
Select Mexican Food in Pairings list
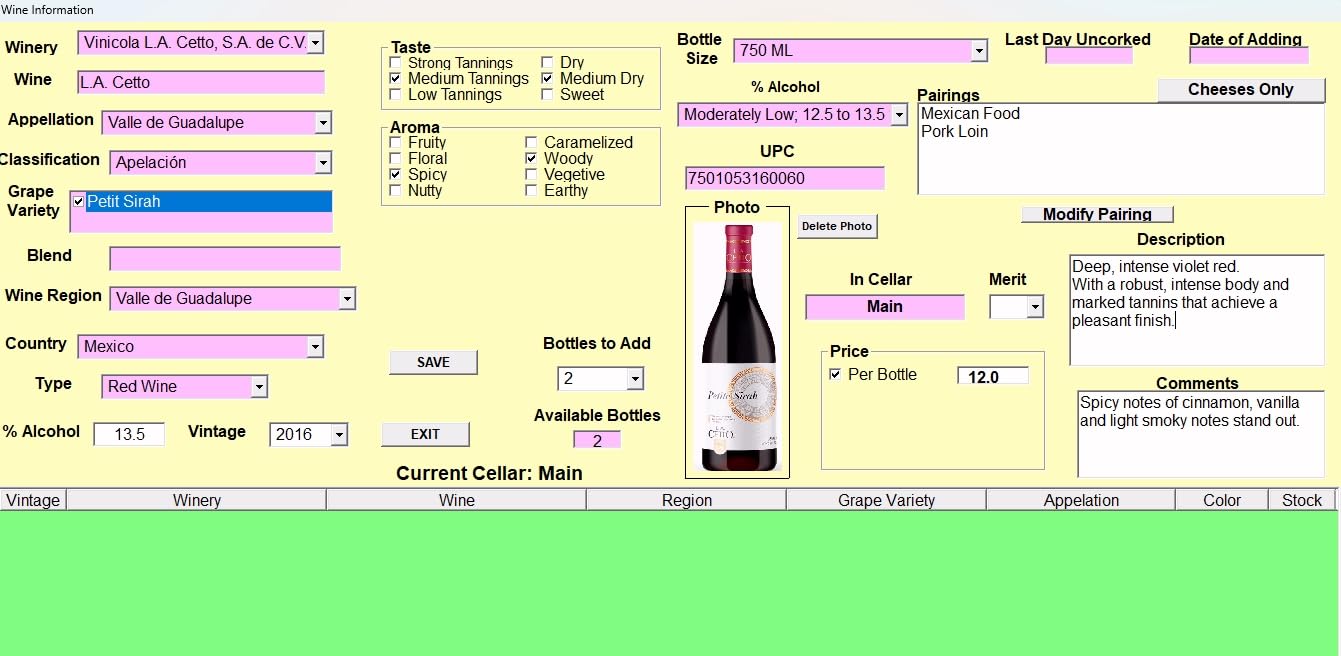[x=970, y=114]
